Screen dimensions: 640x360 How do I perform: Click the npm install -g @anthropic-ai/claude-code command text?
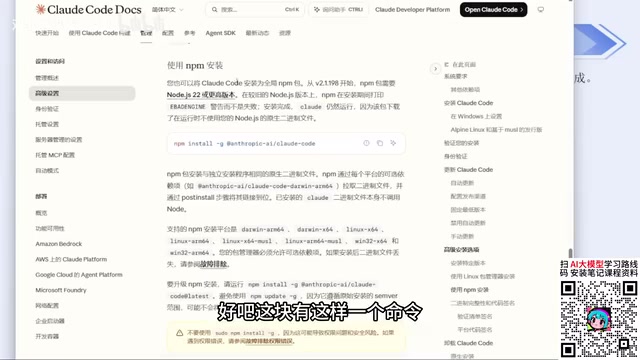coord(244,144)
